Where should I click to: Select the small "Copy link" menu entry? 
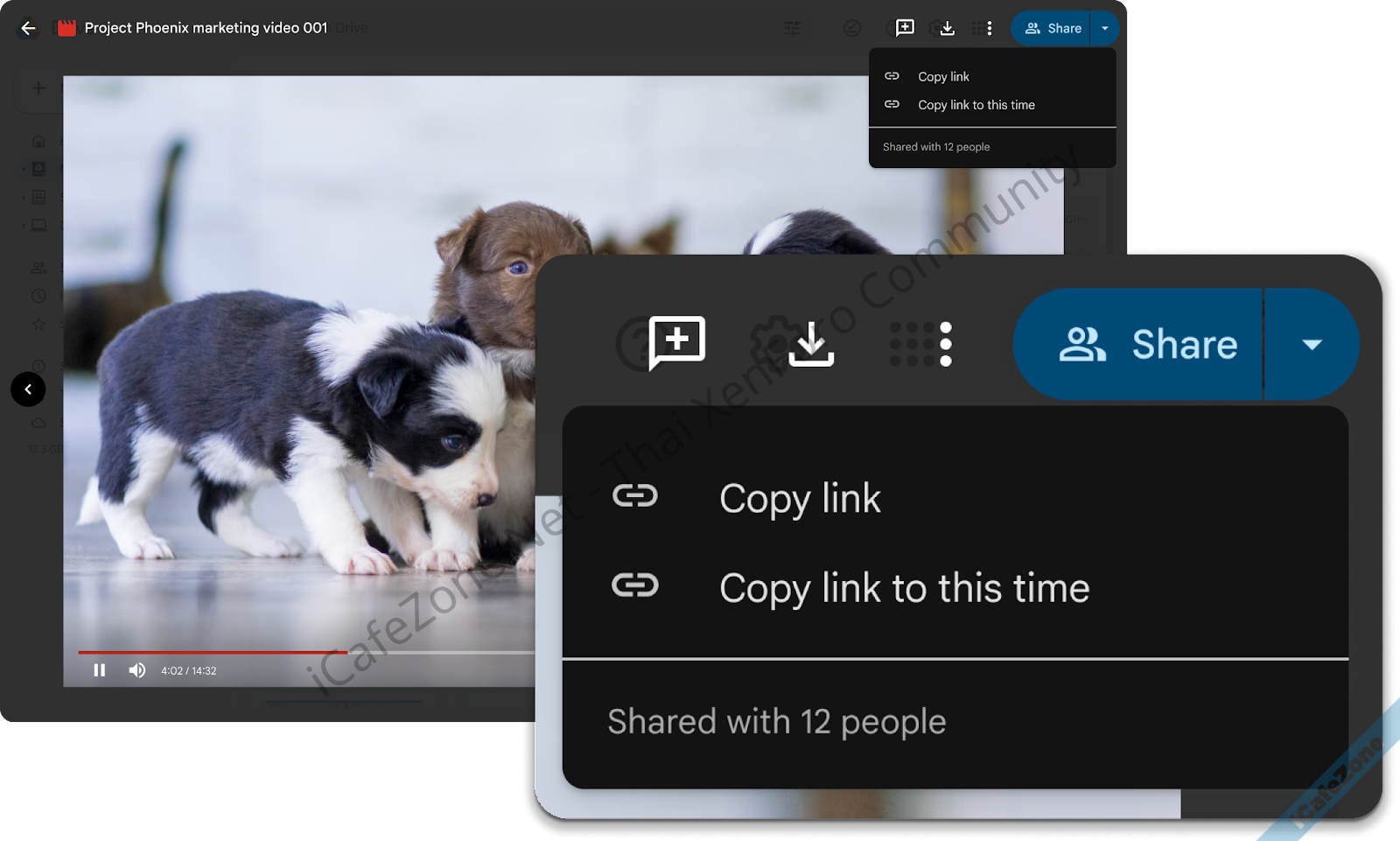click(943, 77)
